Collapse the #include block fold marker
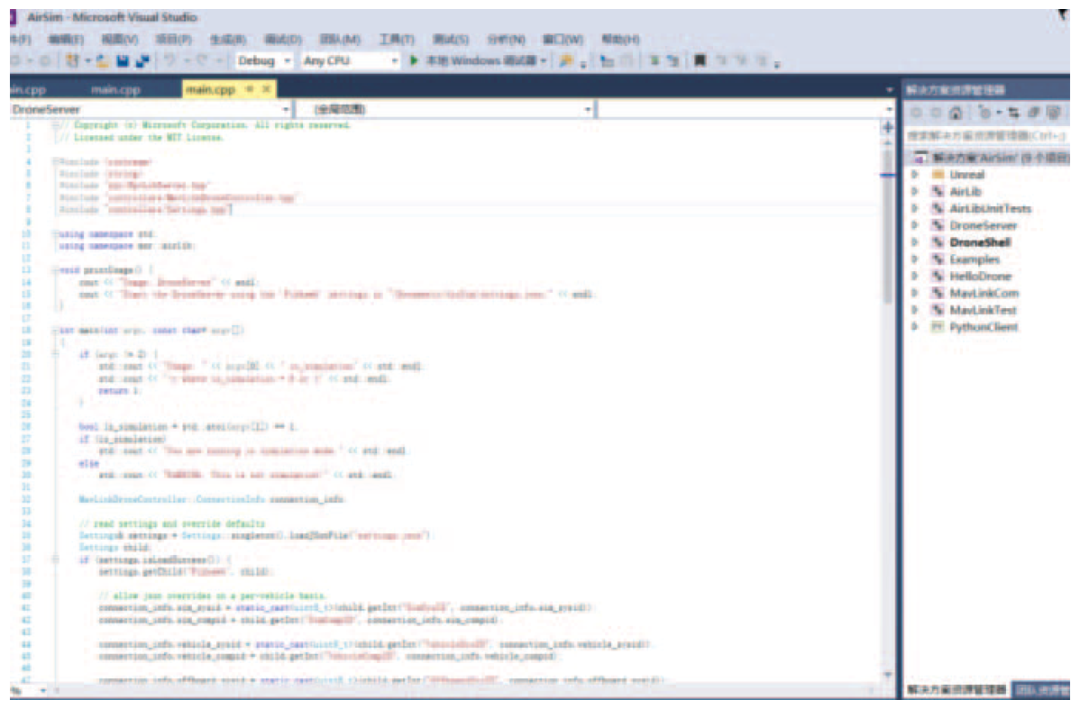 point(53,161)
